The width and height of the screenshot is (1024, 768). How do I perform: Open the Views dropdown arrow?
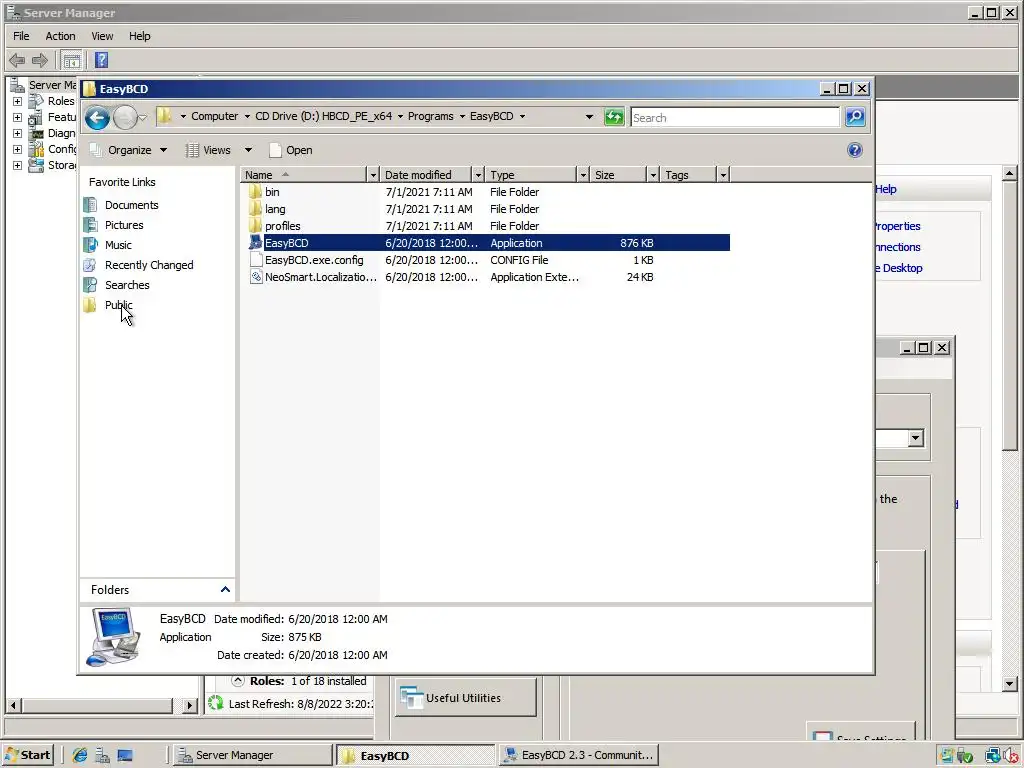[x=248, y=150]
